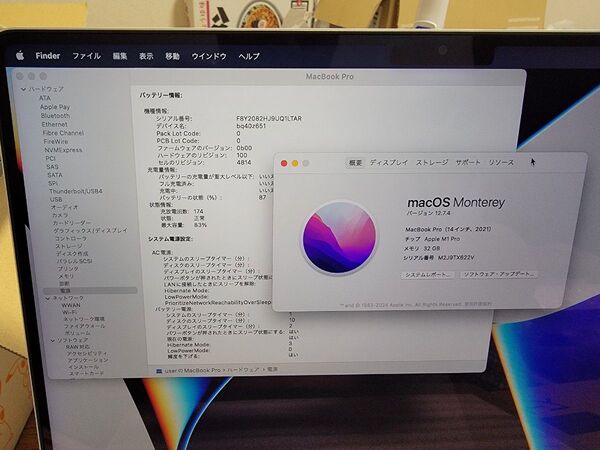600x450 pixels.
Task: Select ネットワーク環境 in the sidebar
Action: click(84, 319)
